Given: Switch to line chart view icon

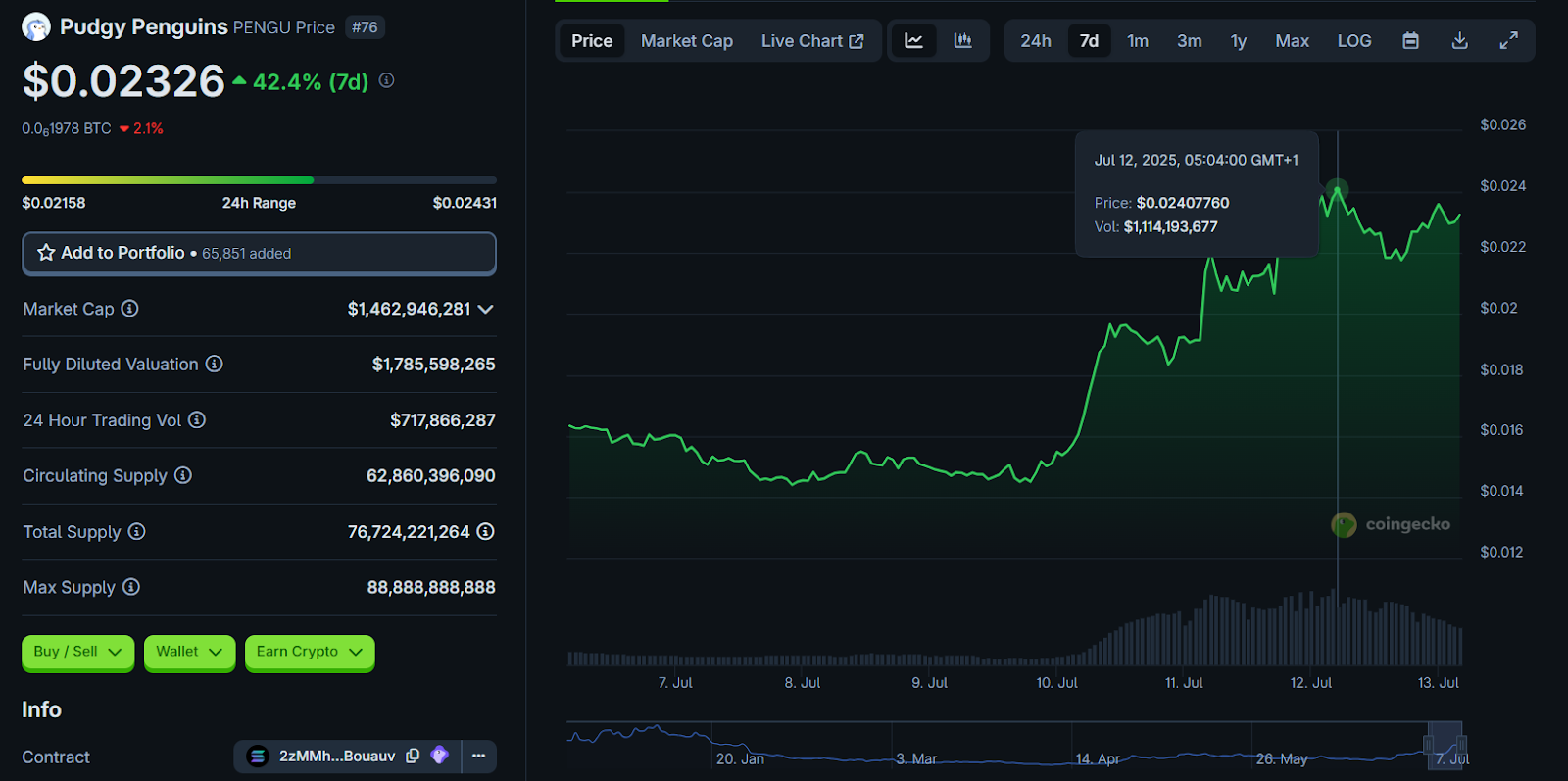Looking at the screenshot, I should [913, 41].
